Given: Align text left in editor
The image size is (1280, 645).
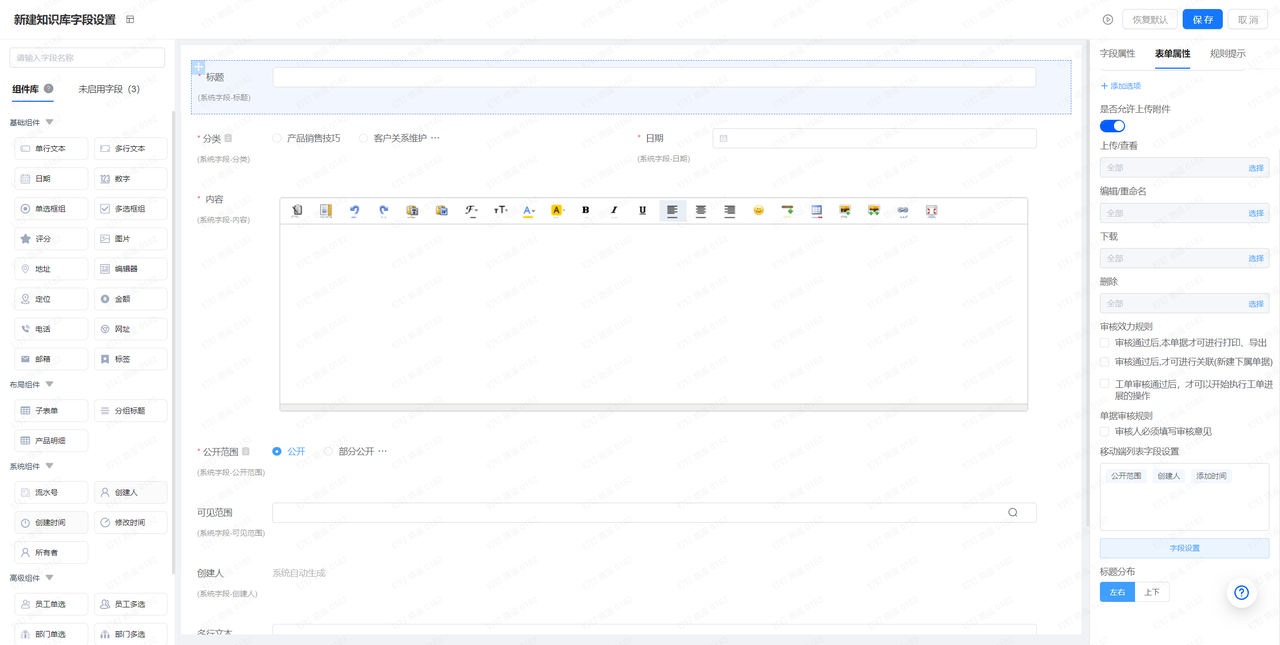Looking at the screenshot, I should coord(672,210).
